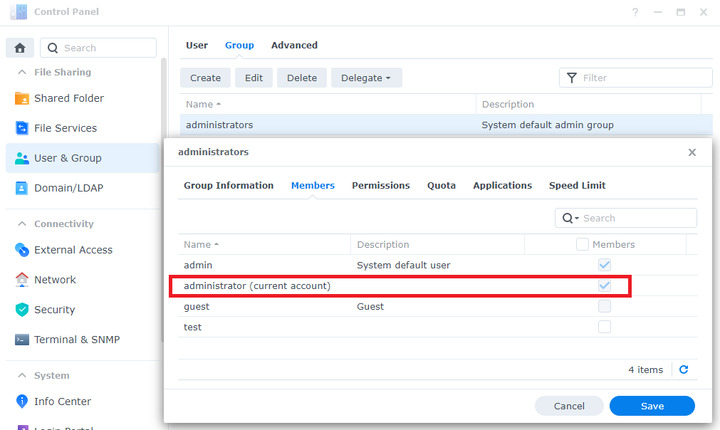Collapse the Connectivity section
The height and width of the screenshot is (430, 720).
tap(22, 224)
